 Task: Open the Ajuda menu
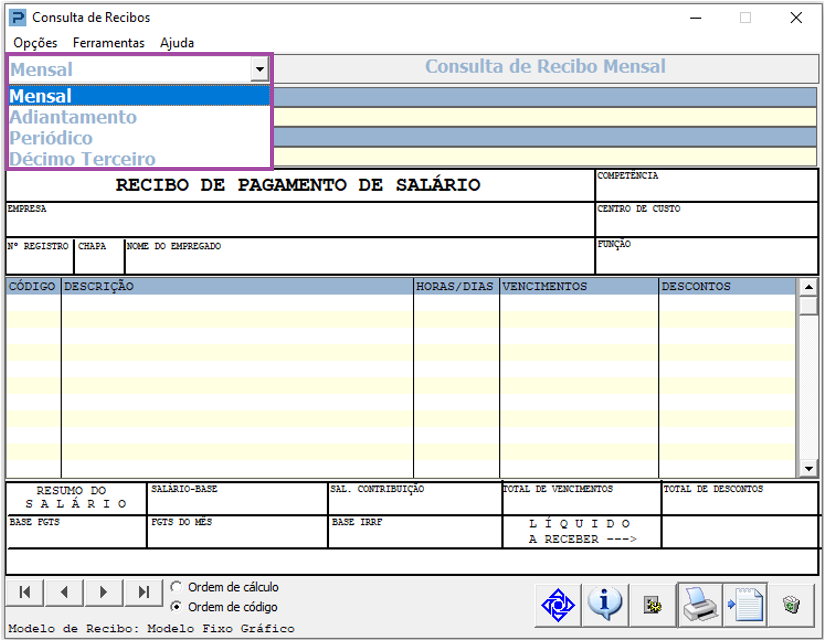pos(177,43)
